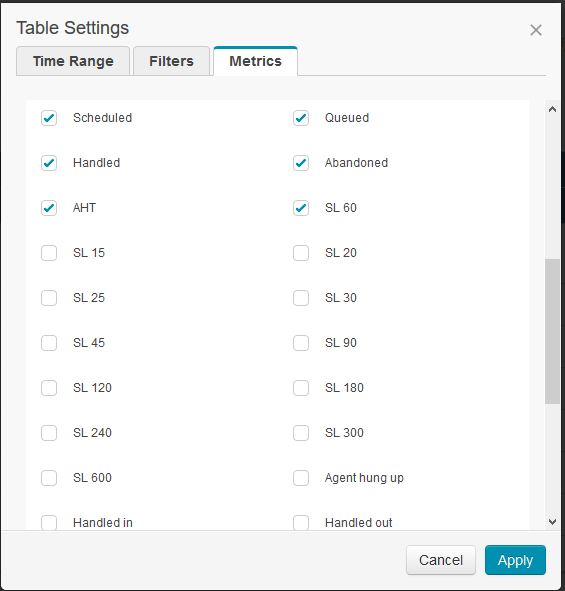Screen dimensions: 565x591
Task: Open the Filters tab
Action: [x=171, y=61]
